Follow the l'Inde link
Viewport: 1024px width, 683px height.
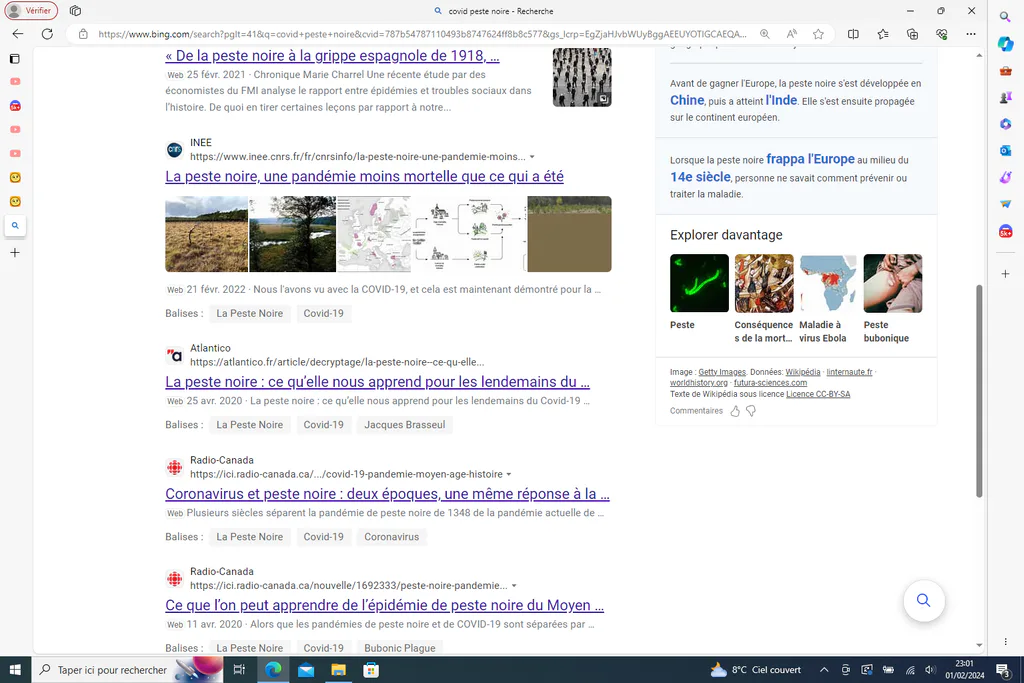tap(781, 101)
